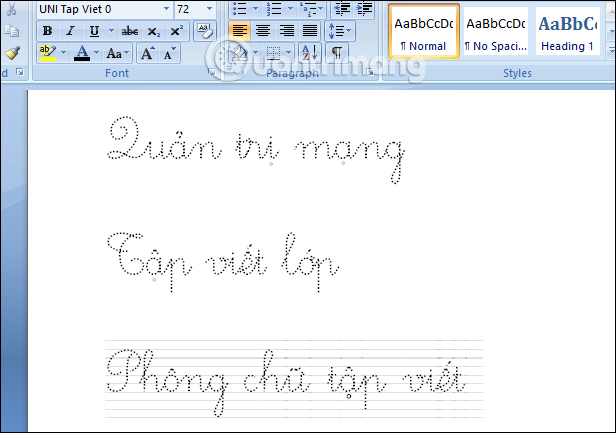Open borders dropdown arrow

pyautogui.click(x=289, y=53)
